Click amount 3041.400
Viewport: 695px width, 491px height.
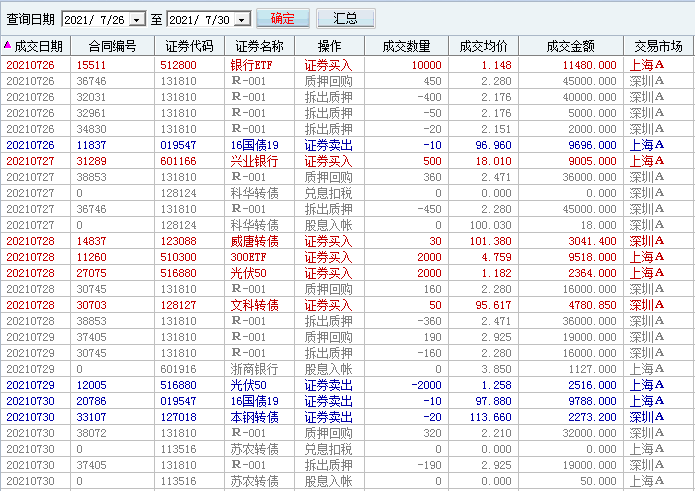(593, 241)
